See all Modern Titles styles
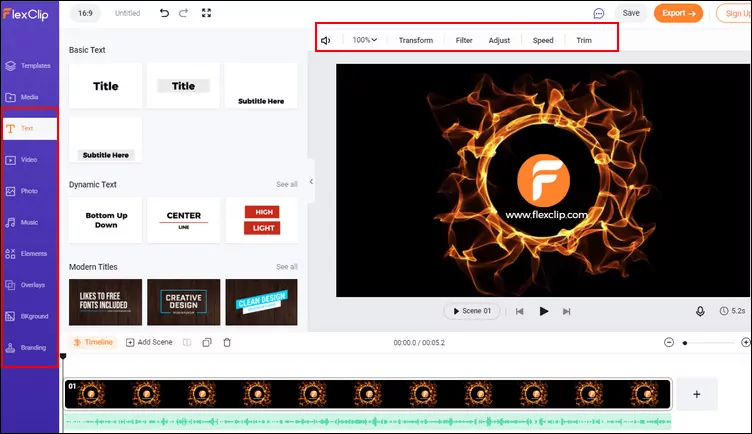 pyautogui.click(x=287, y=267)
